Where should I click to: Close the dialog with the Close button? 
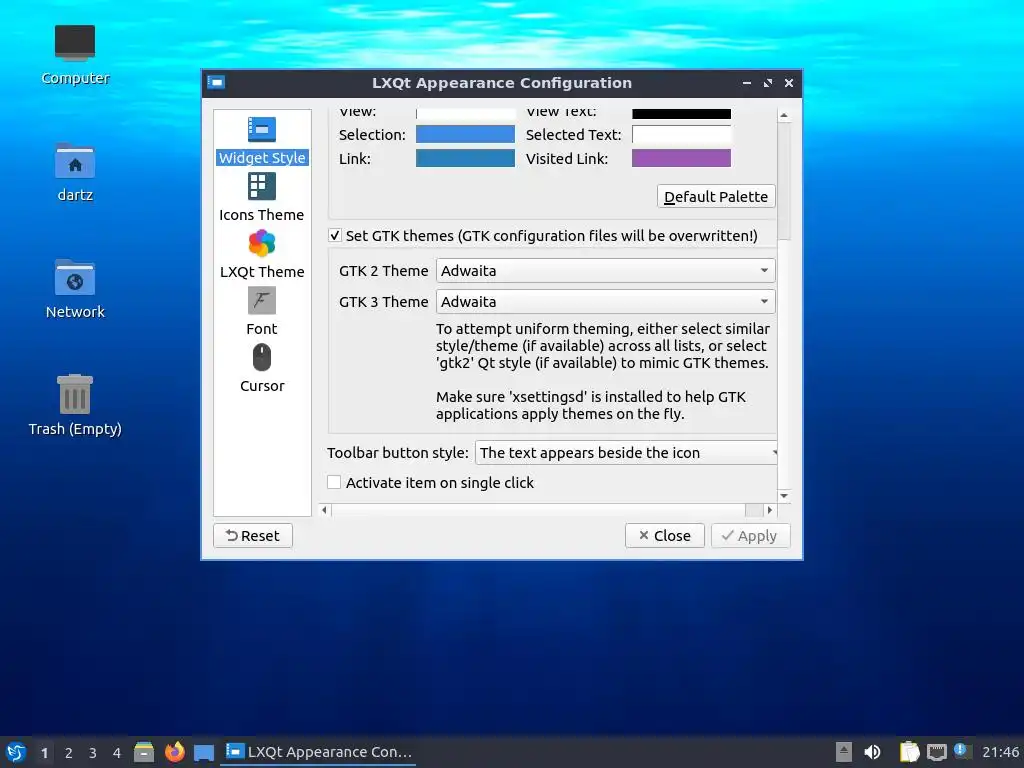pyautogui.click(x=665, y=536)
